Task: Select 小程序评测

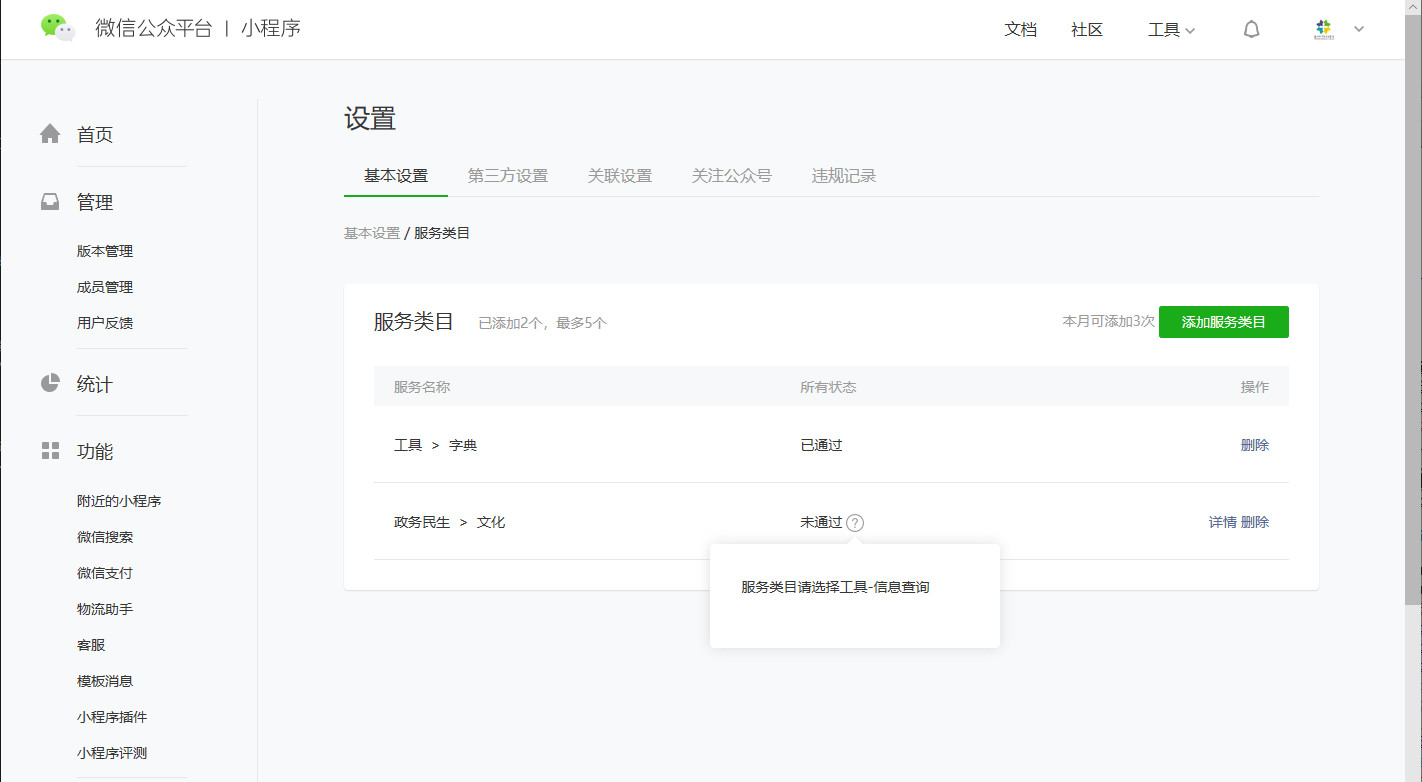Action: (x=112, y=753)
